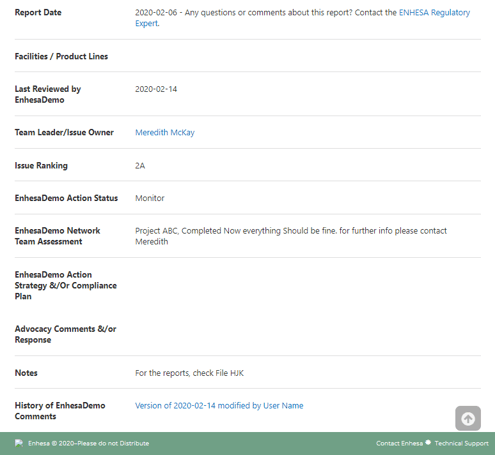
Task: Click the History of EnhesaDemo Comments label
Action: pyautogui.click(x=60, y=411)
